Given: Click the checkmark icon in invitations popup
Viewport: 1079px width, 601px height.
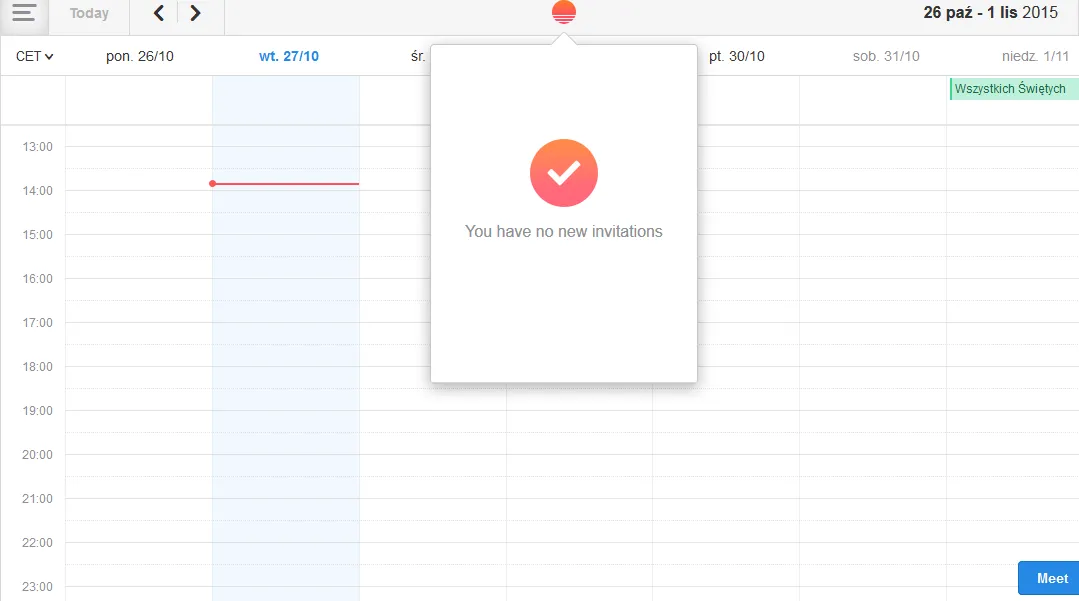Looking at the screenshot, I should point(564,173).
